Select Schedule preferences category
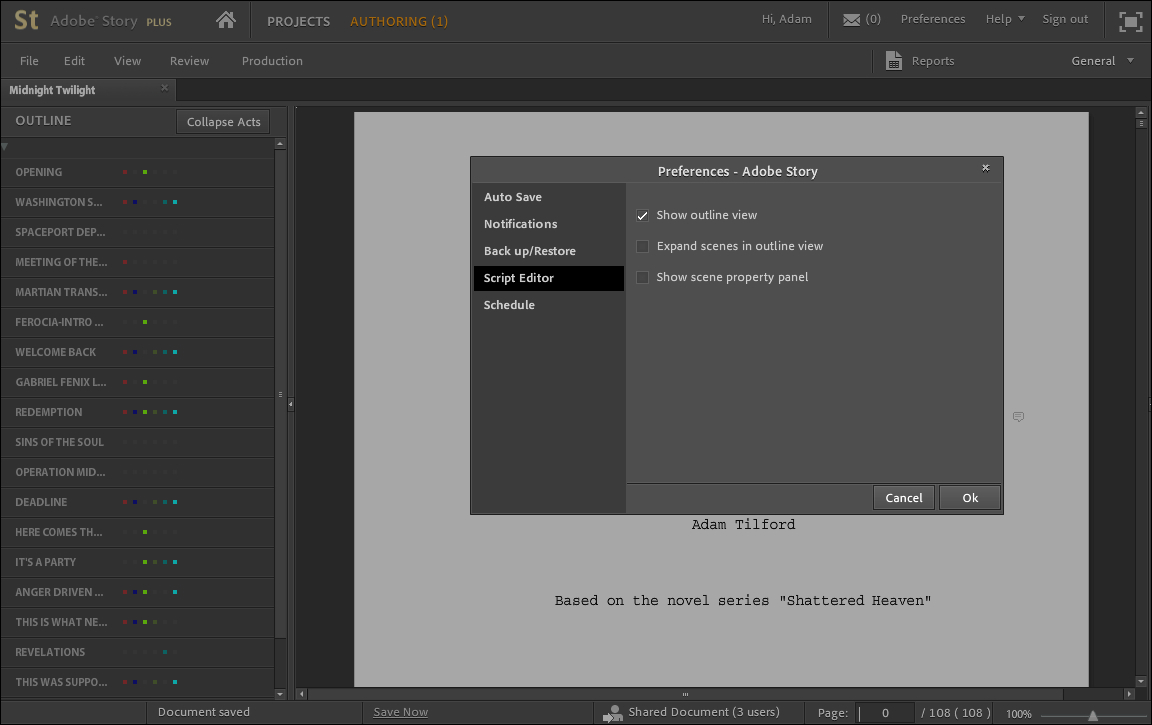Viewport: 1152px width, 725px height. coord(548,305)
